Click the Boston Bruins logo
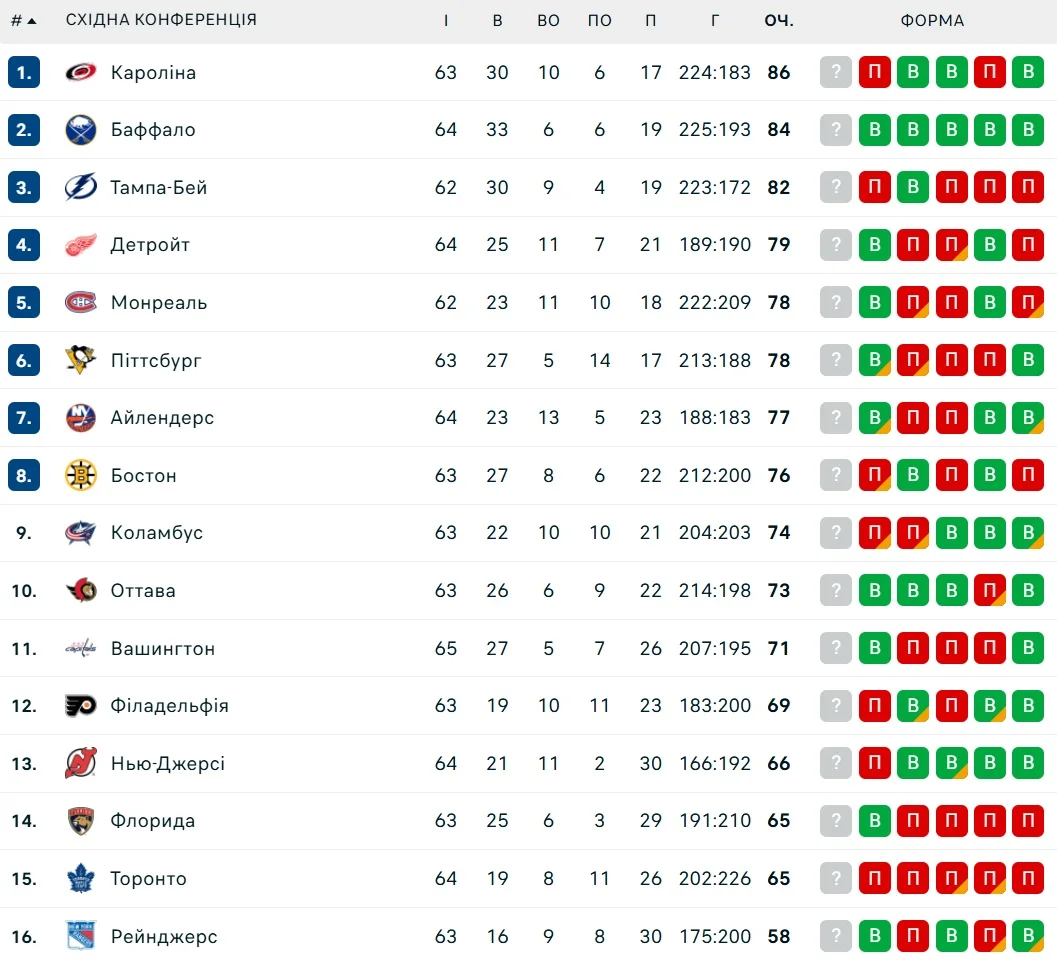This screenshot has width=1057, height=963. pos(81,475)
